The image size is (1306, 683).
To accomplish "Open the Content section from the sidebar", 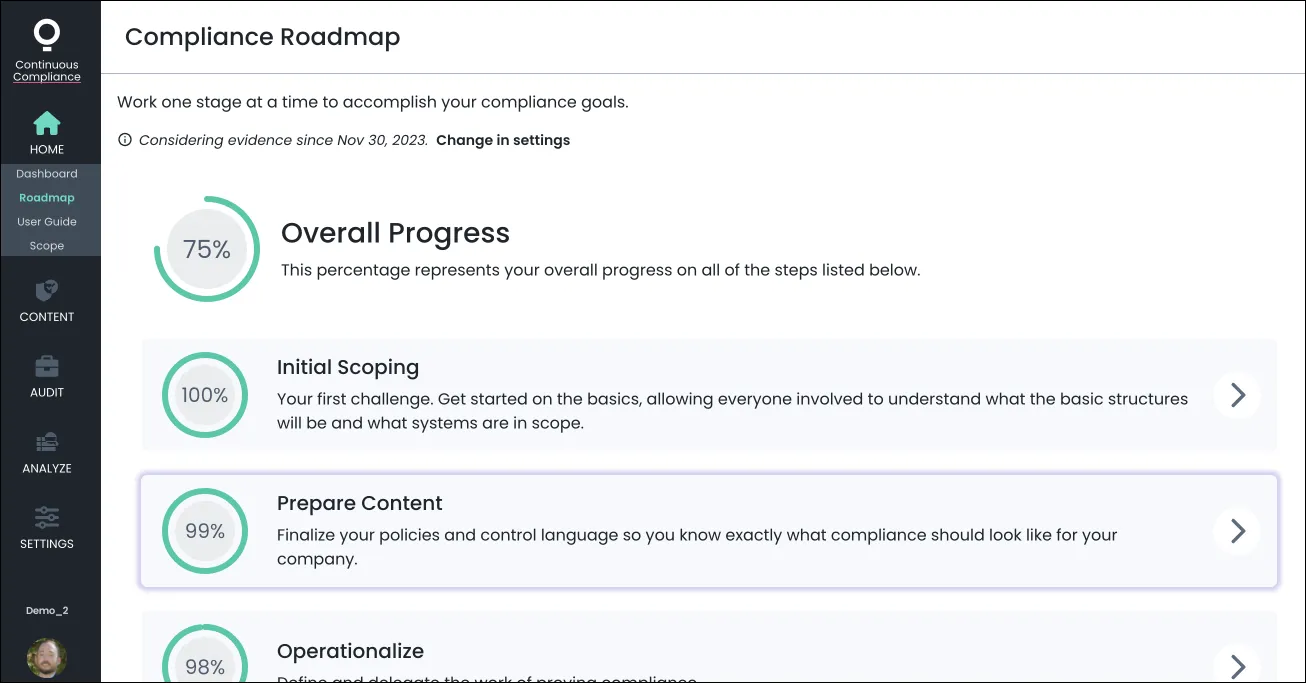I will tap(47, 300).
